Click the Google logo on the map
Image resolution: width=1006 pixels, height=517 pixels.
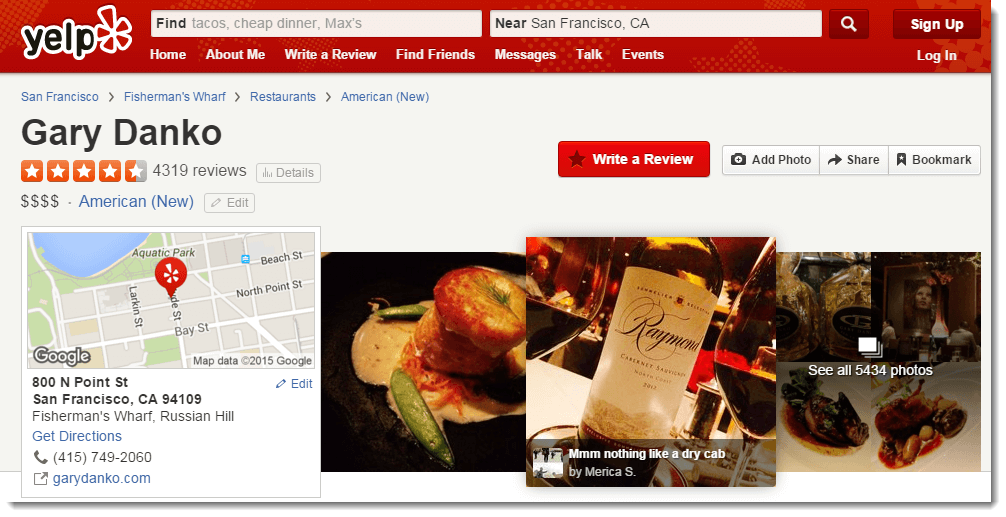point(62,355)
